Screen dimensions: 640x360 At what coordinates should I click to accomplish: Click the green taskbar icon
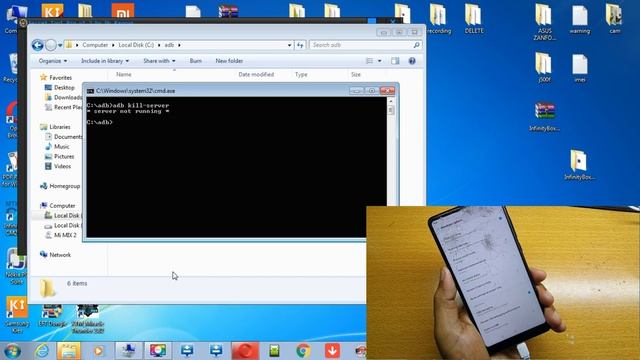point(274,351)
